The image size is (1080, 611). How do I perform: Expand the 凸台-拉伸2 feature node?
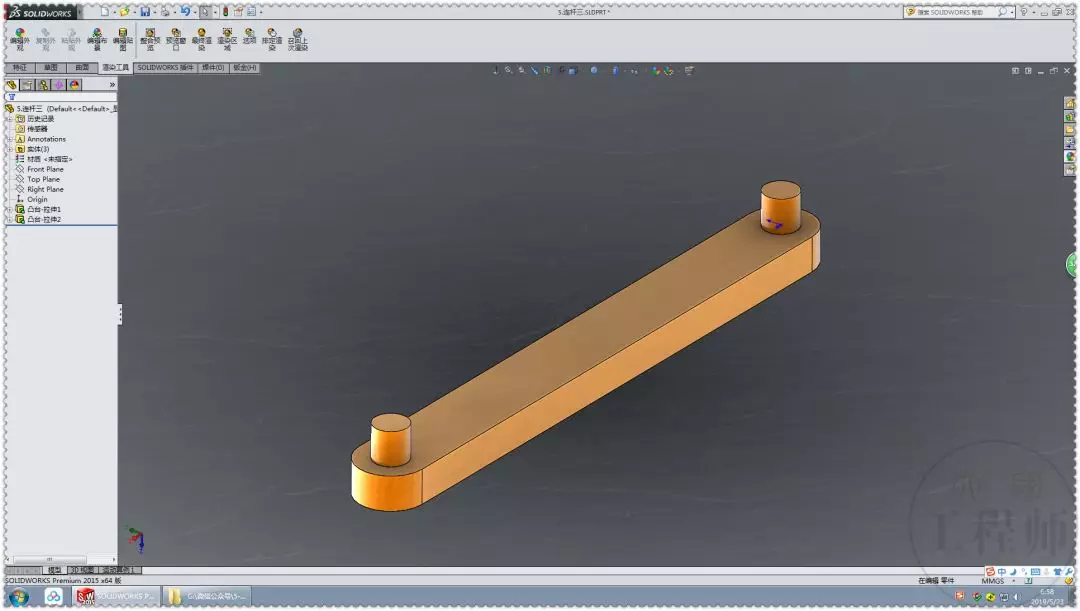(x=10, y=220)
